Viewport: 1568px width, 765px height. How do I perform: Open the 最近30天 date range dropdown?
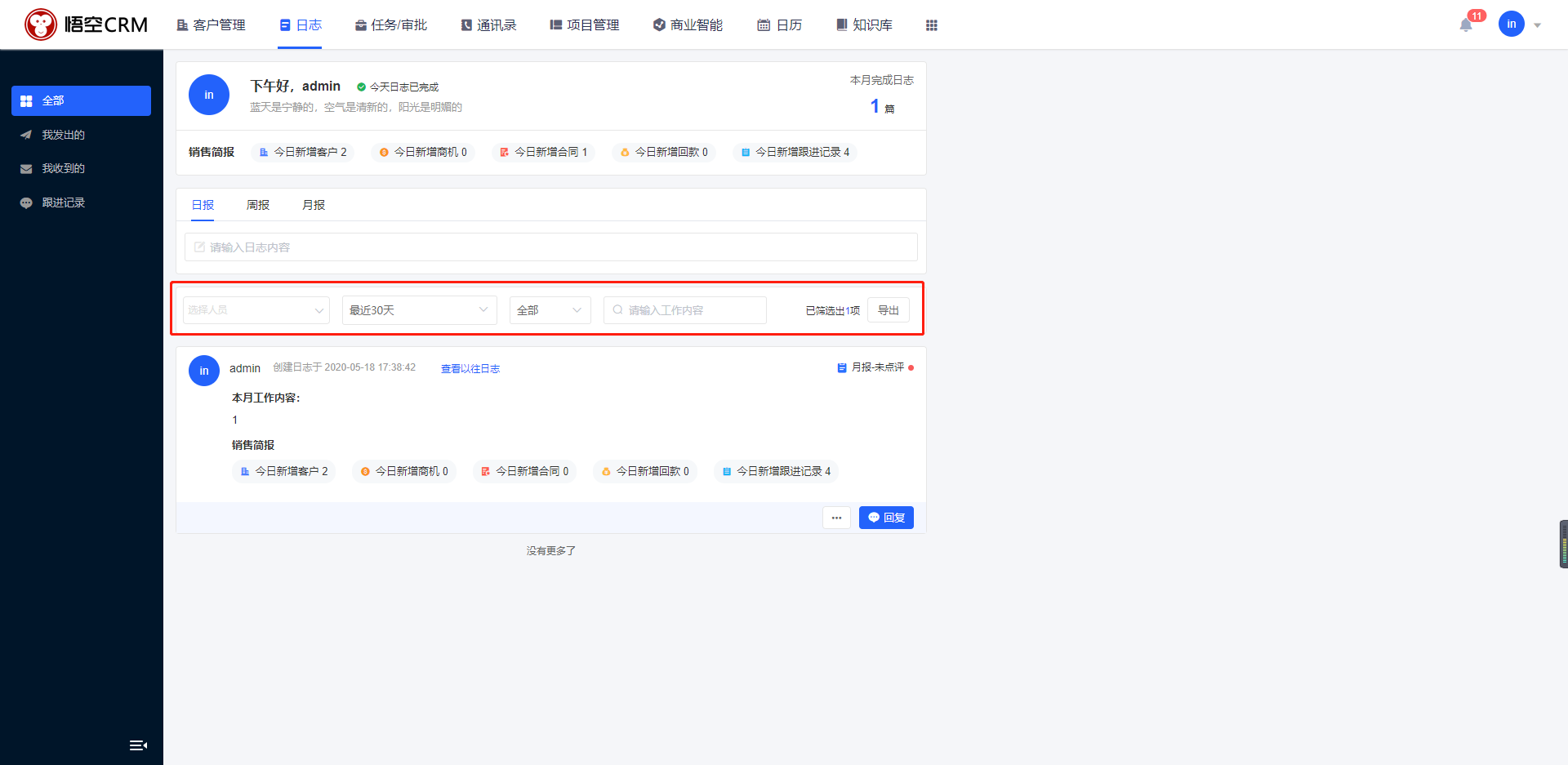420,310
